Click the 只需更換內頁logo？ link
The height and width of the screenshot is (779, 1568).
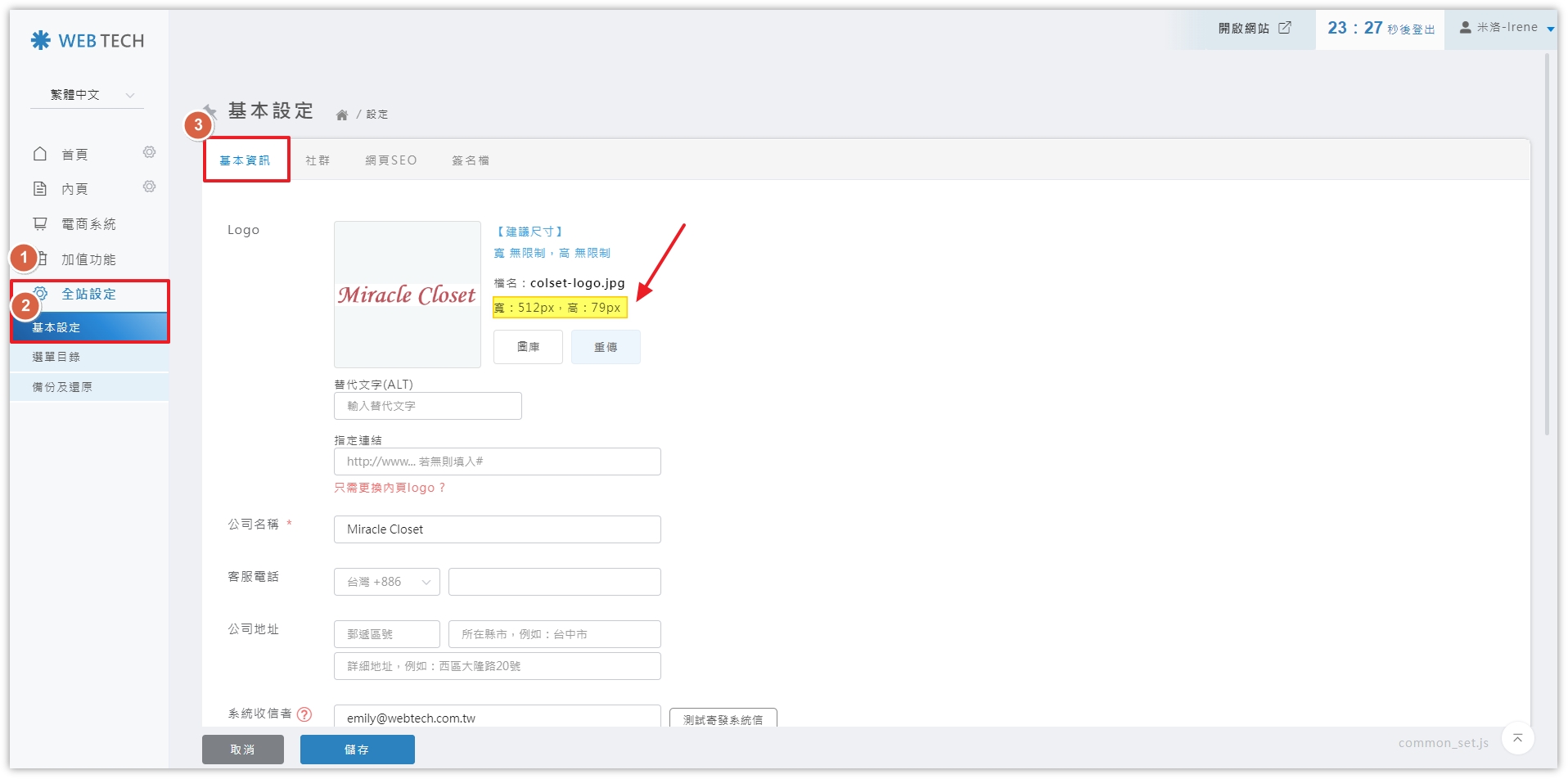(x=390, y=488)
